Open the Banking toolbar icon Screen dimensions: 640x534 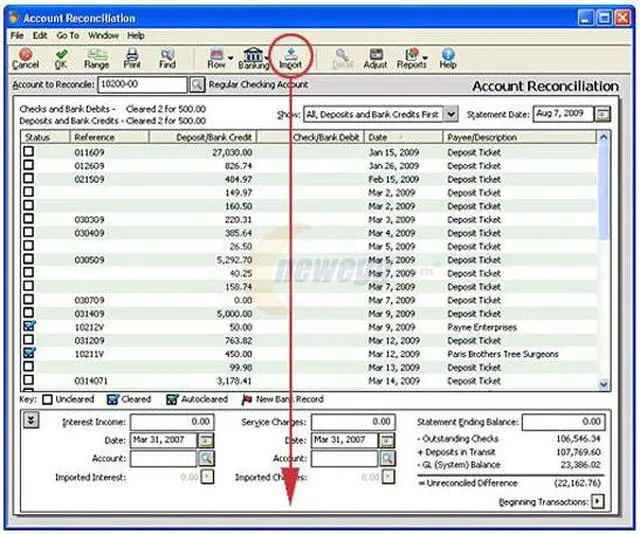(x=253, y=58)
